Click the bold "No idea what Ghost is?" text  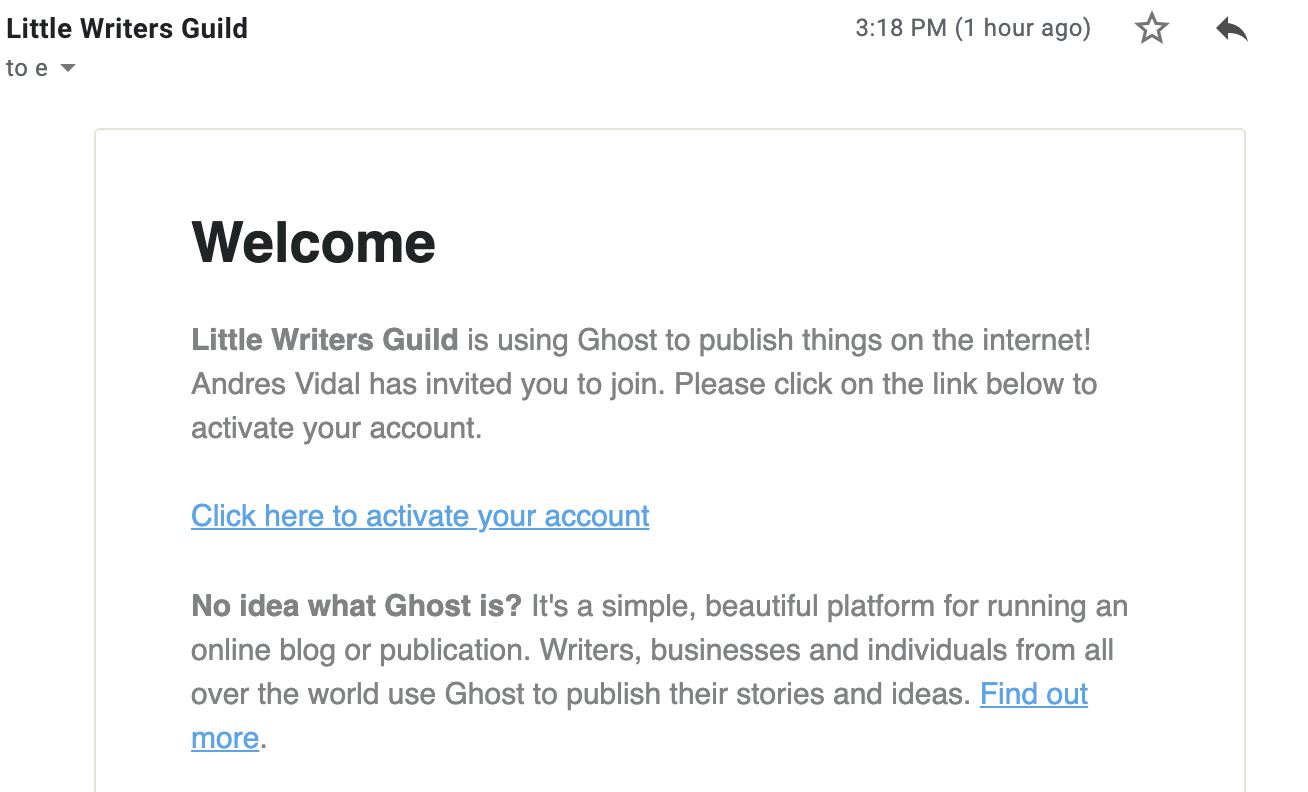(x=356, y=606)
